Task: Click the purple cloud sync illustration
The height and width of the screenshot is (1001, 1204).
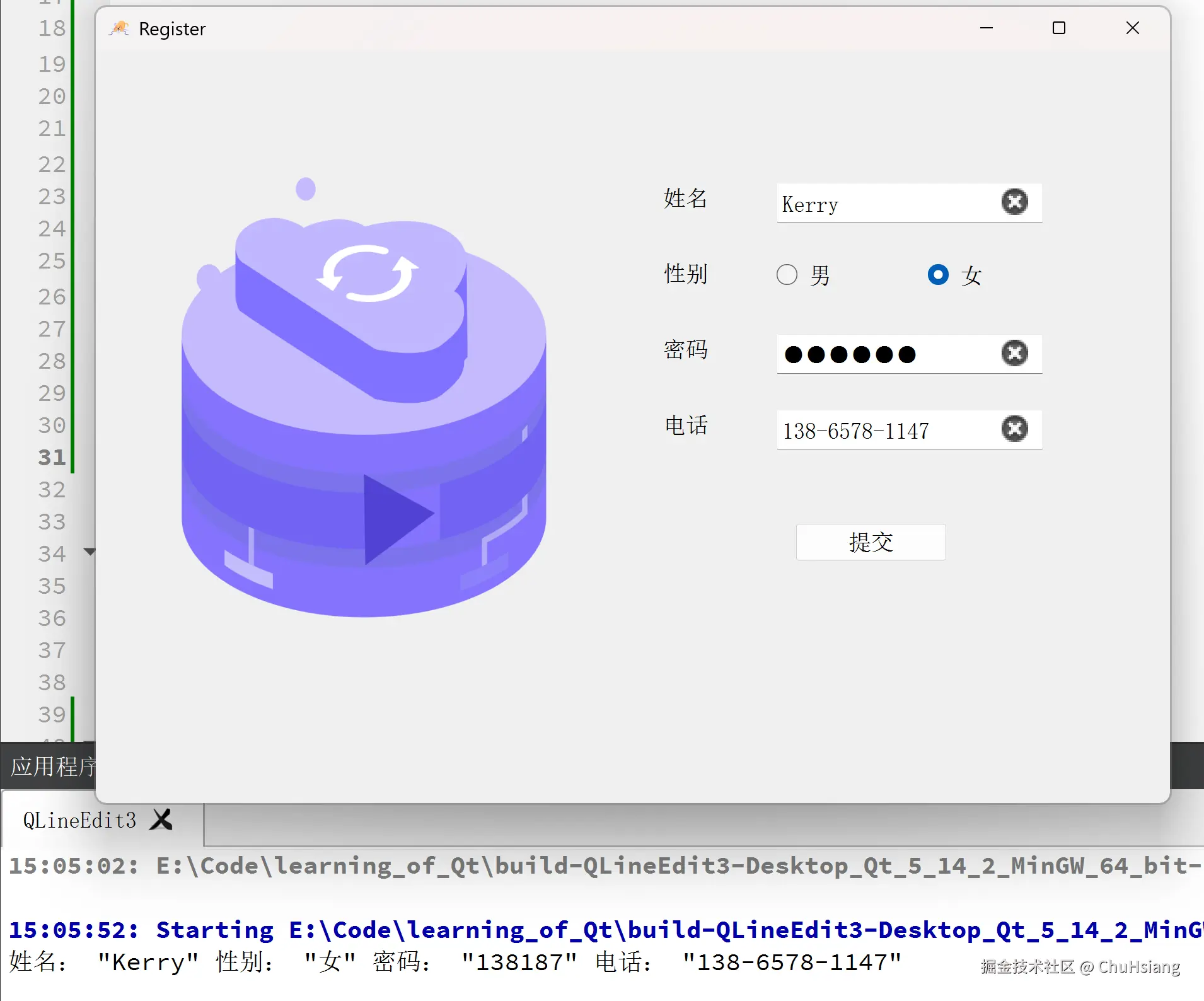Action: tap(364, 398)
